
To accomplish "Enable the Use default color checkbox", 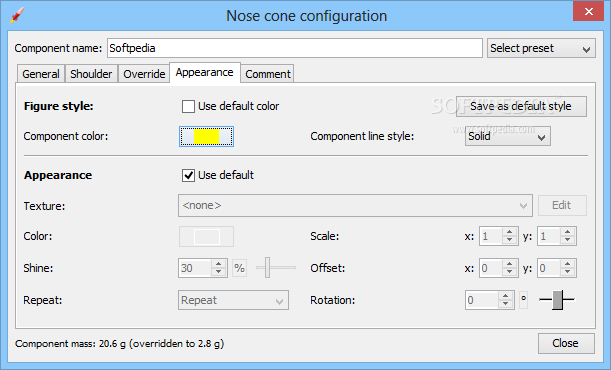I will coord(188,106).
